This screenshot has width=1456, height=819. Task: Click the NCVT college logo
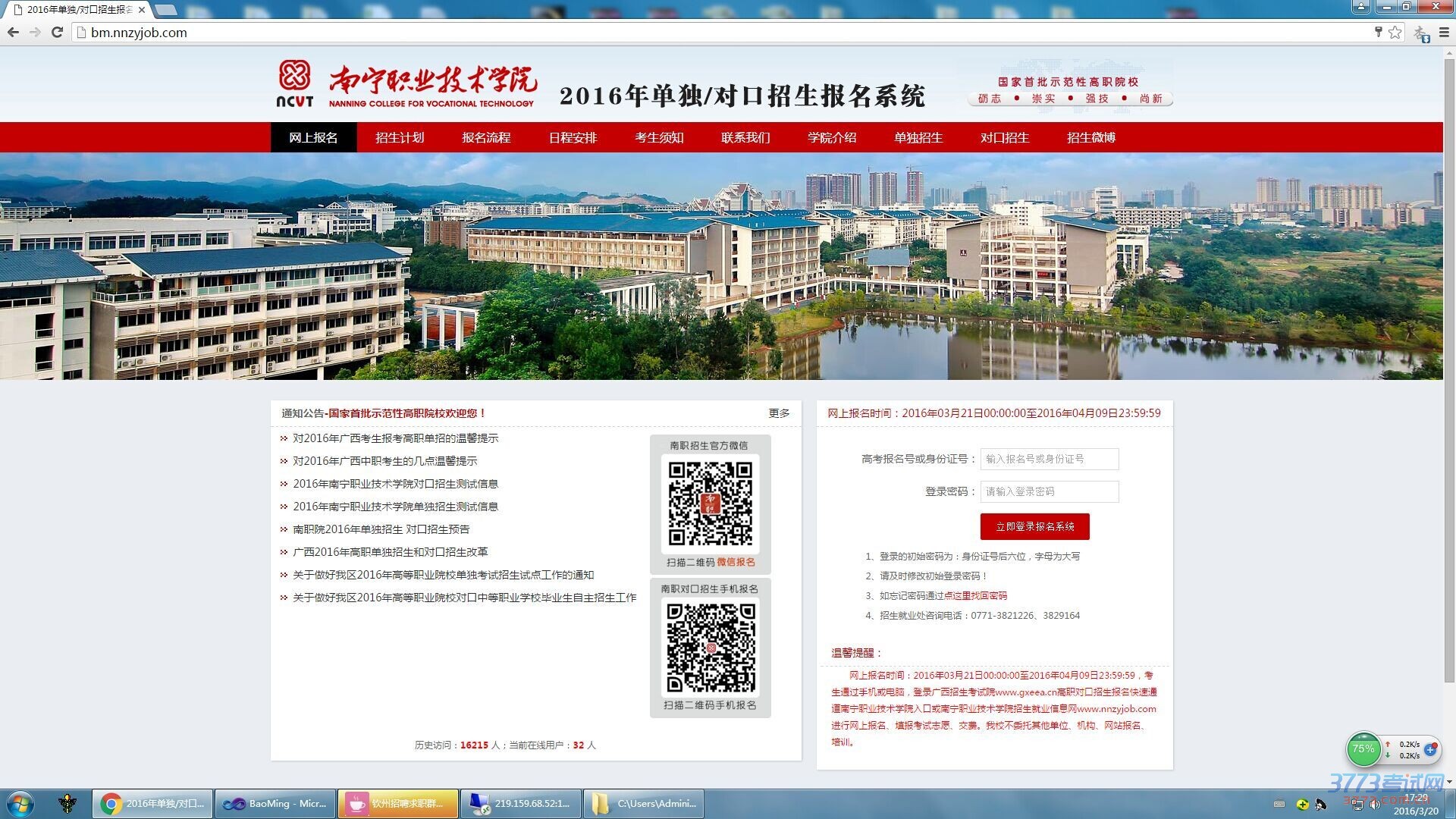pyautogui.click(x=294, y=83)
